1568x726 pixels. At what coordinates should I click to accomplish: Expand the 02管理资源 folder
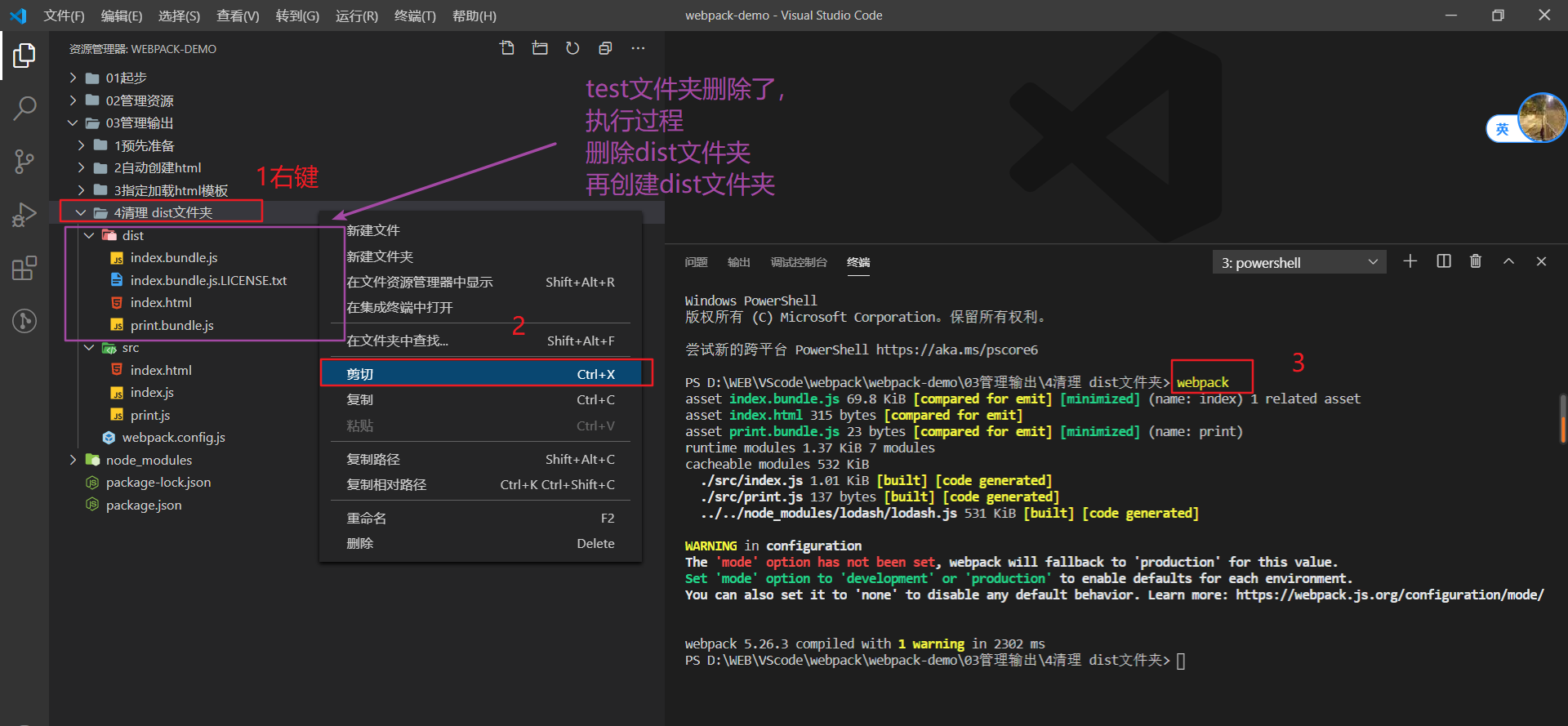[x=73, y=100]
